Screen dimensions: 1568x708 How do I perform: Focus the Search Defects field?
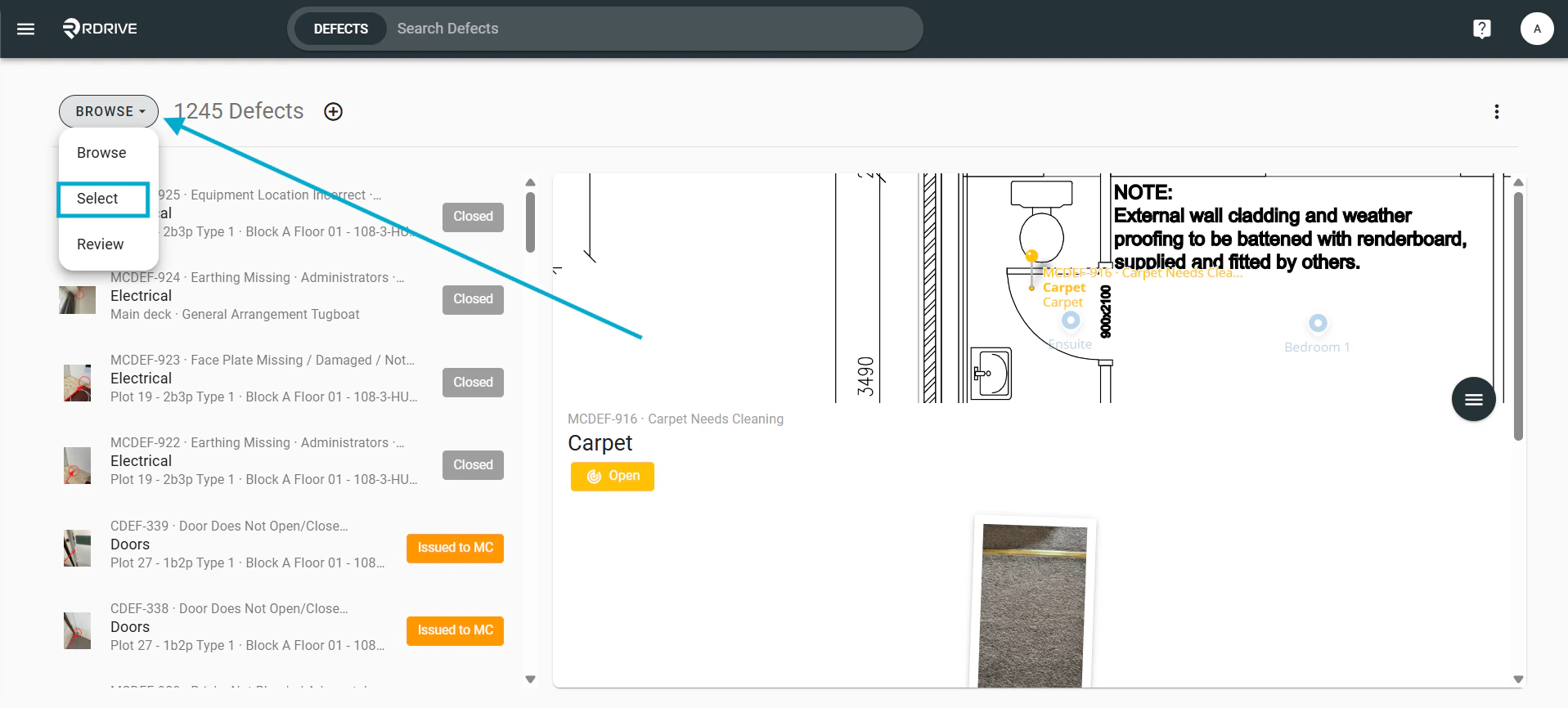654,29
